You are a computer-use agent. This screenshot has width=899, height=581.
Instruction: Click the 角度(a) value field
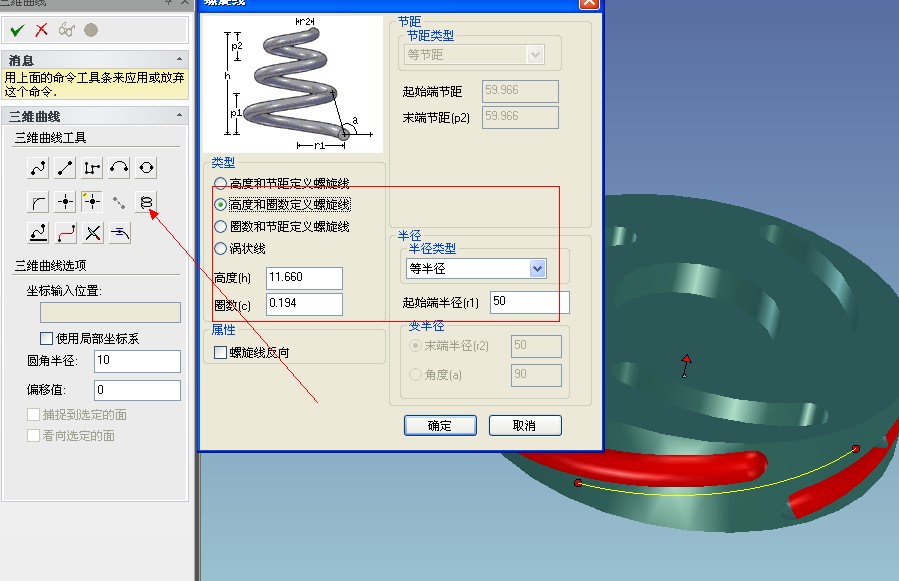click(536, 375)
